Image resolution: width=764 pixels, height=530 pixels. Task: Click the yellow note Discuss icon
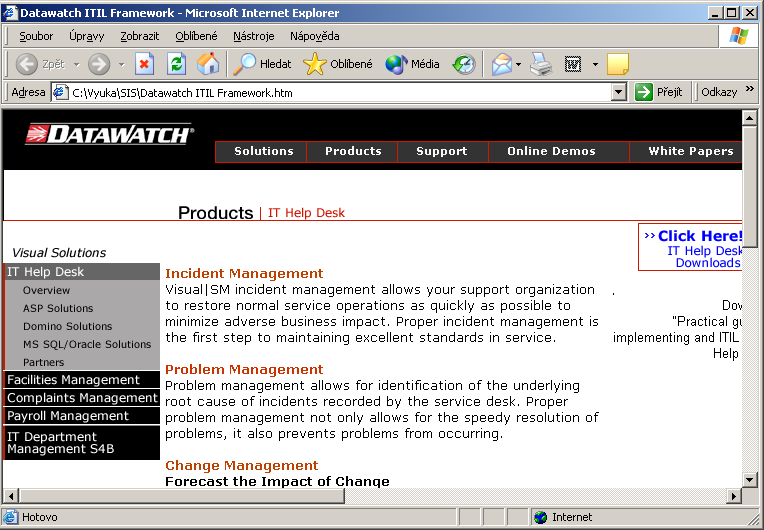click(x=618, y=64)
